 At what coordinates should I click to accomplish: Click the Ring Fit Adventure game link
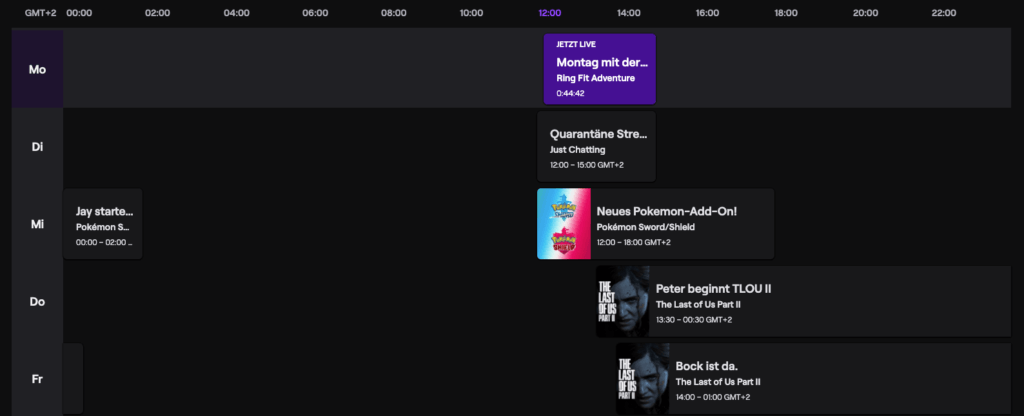595,78
